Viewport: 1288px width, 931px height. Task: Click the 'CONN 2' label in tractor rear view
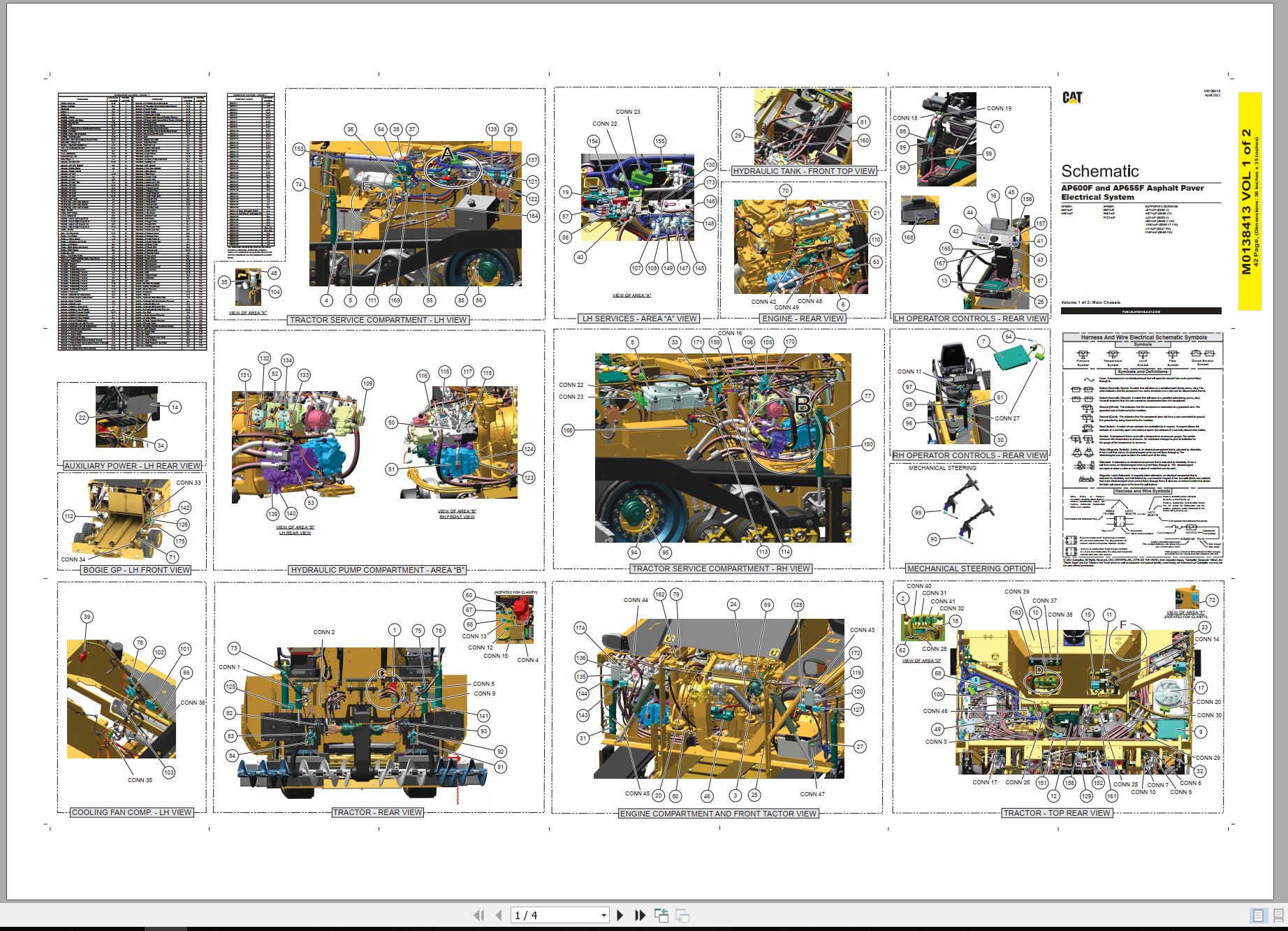coord(323,632)
